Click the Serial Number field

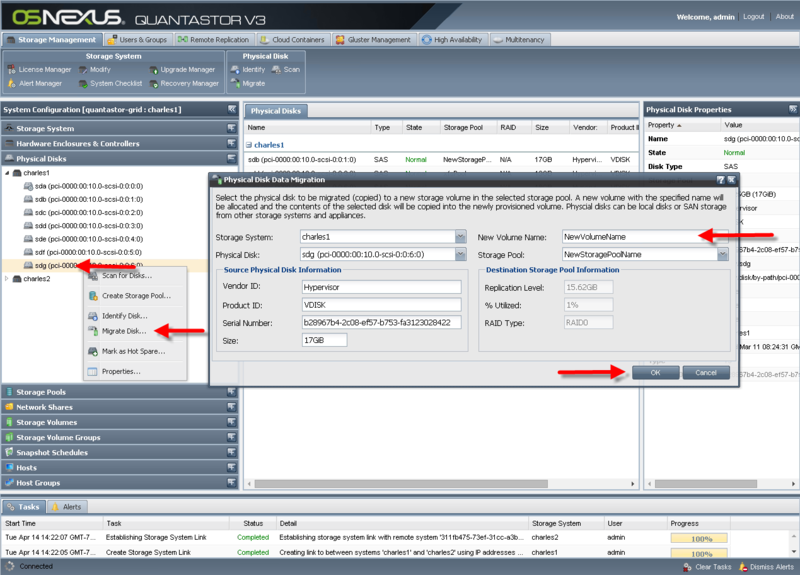click(x=382, y=322)
